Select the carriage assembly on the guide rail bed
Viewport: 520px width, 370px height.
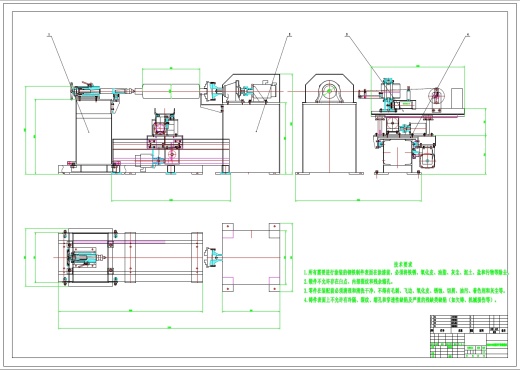[165, 137]
